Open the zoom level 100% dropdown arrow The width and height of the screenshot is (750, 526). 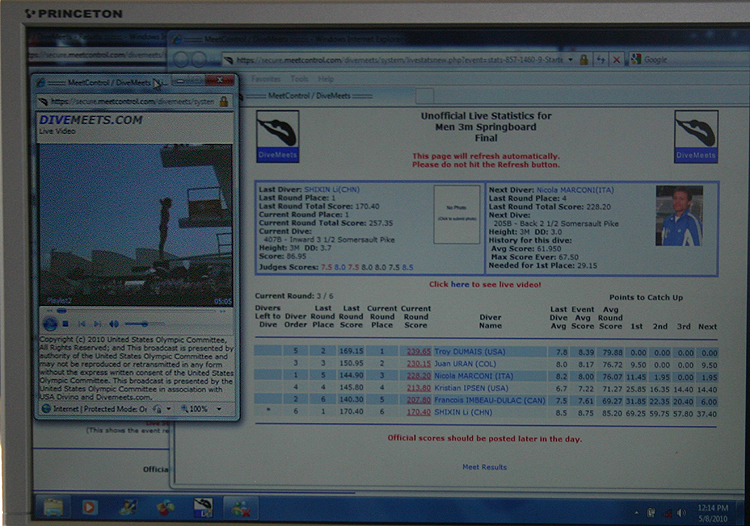click(x=219, y=409)
